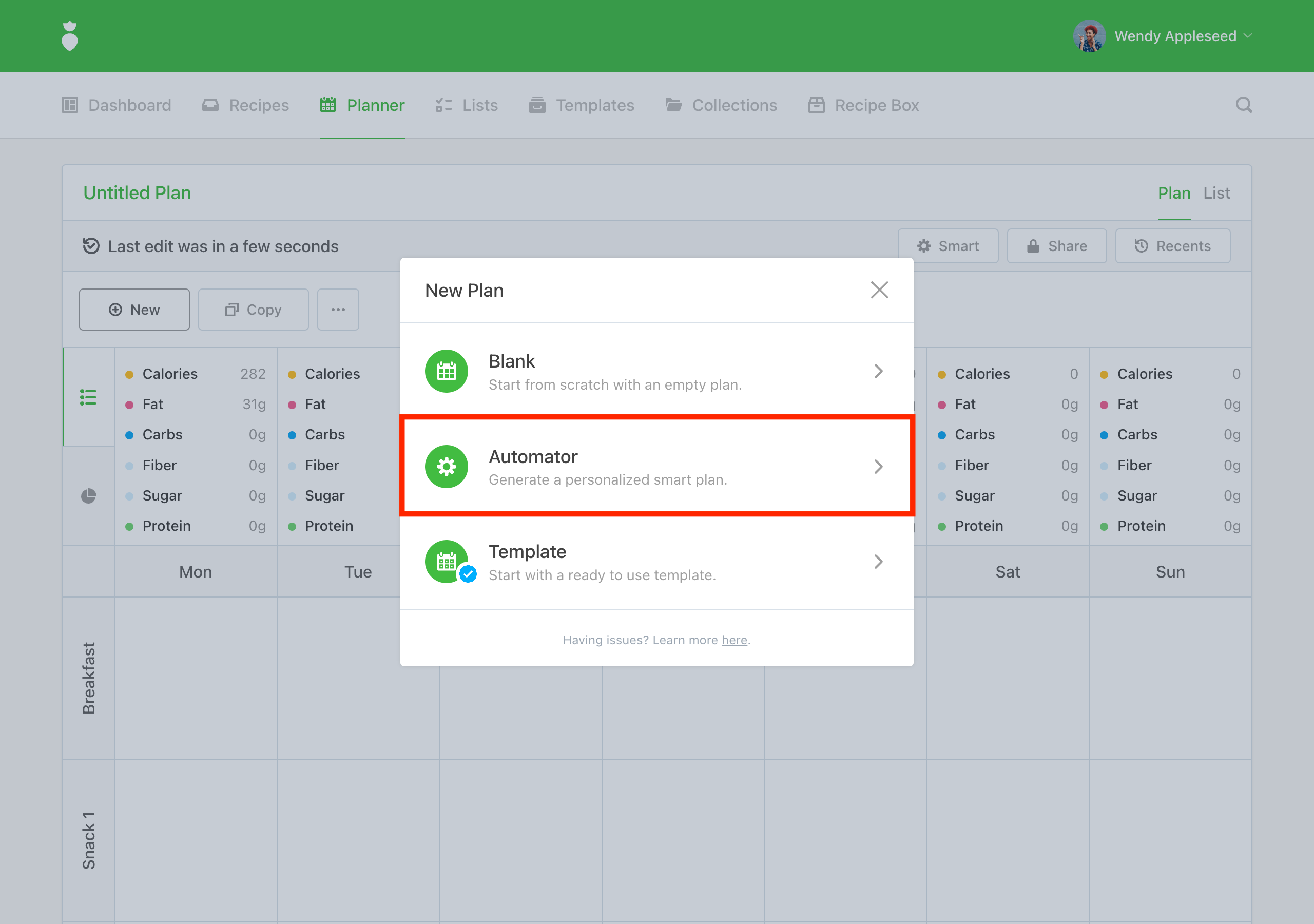Click the Automator gear icon

447,467
